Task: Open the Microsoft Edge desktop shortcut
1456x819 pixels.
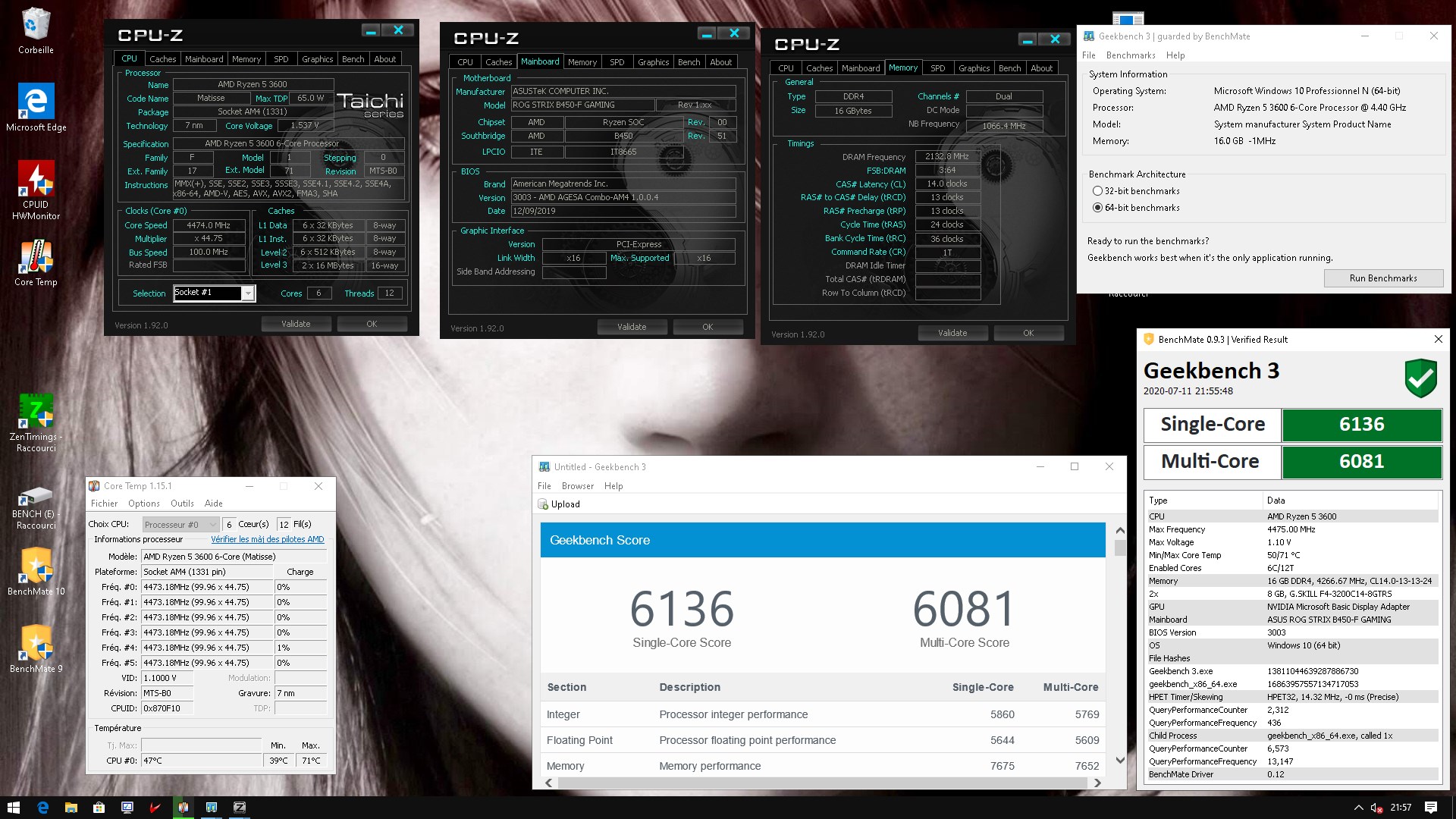Action: click(x=36, y=108)
